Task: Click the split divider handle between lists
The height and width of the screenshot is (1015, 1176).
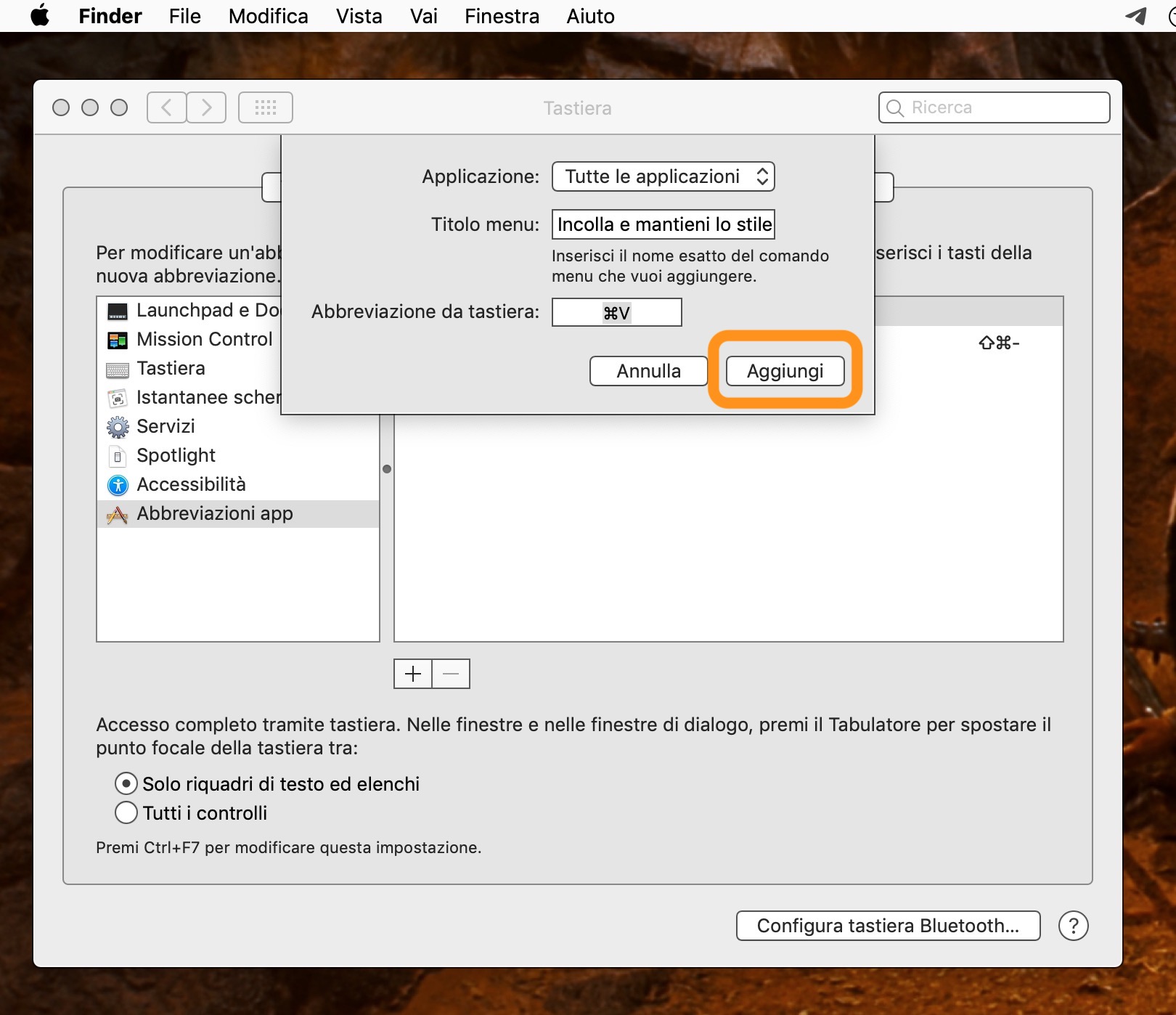Action: click(x=387, y=469)
